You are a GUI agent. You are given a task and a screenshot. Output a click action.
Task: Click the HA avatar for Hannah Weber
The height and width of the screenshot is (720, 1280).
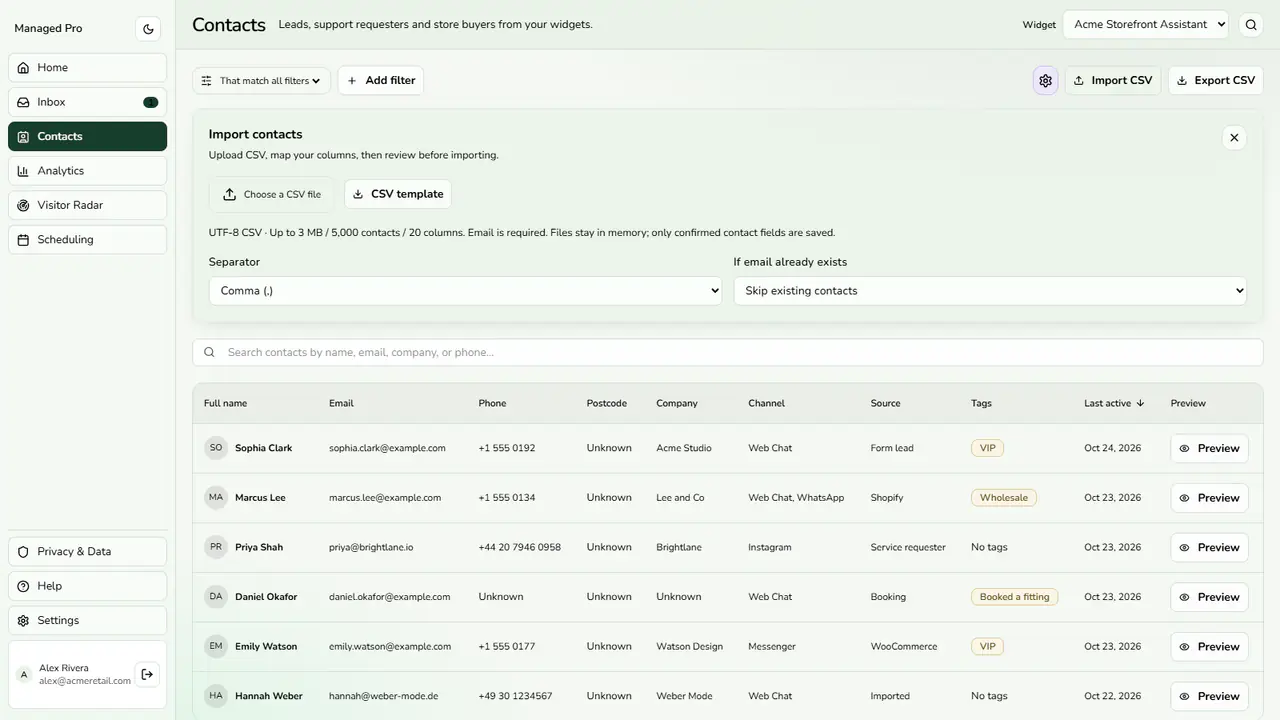[x=216, y=696]
